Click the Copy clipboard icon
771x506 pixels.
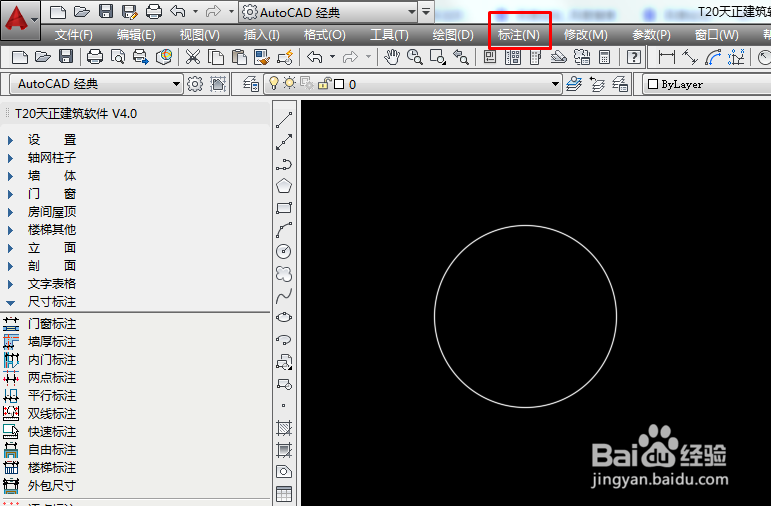(216, 57)
